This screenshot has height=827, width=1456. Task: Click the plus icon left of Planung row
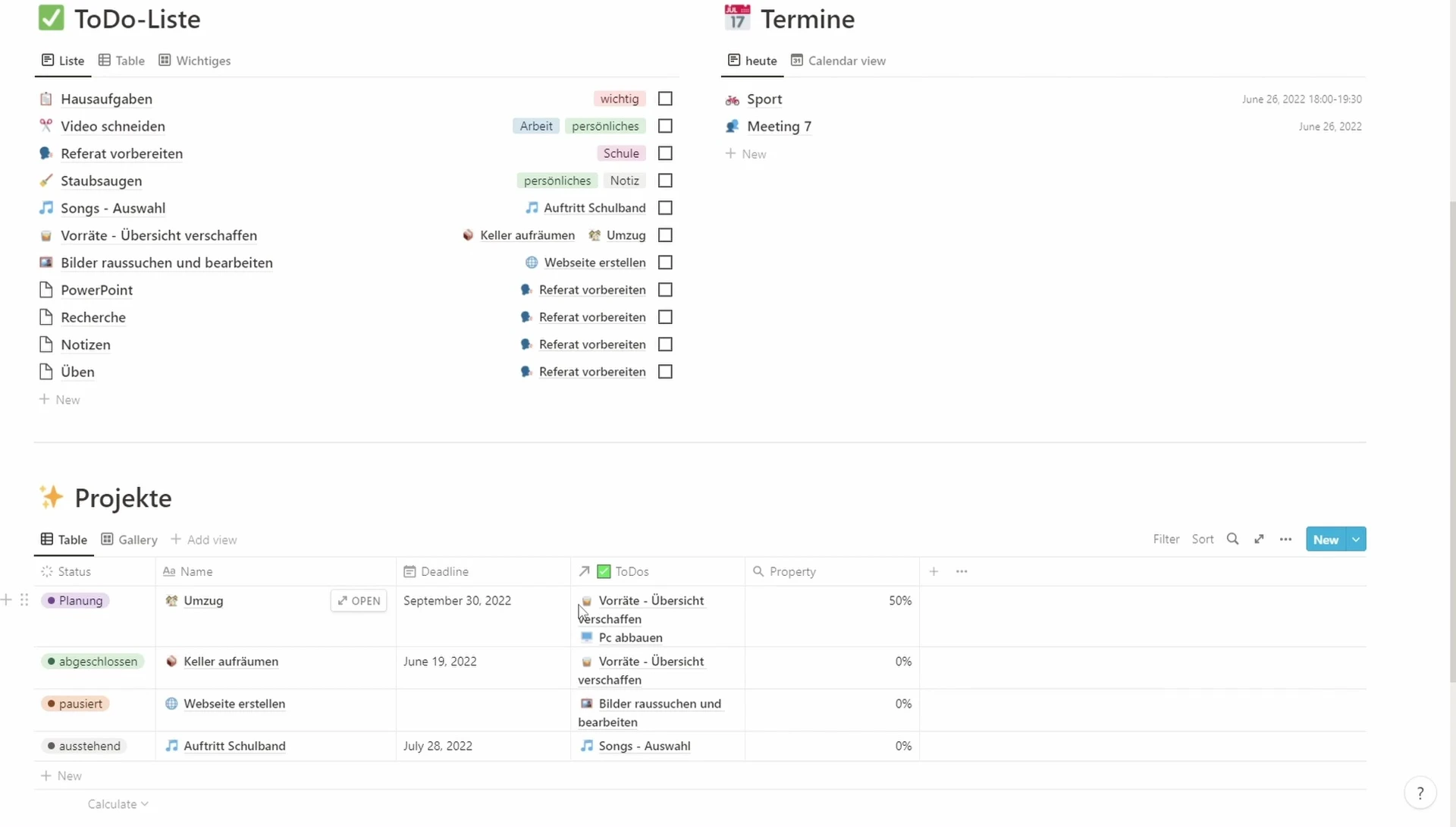[7, 600]
